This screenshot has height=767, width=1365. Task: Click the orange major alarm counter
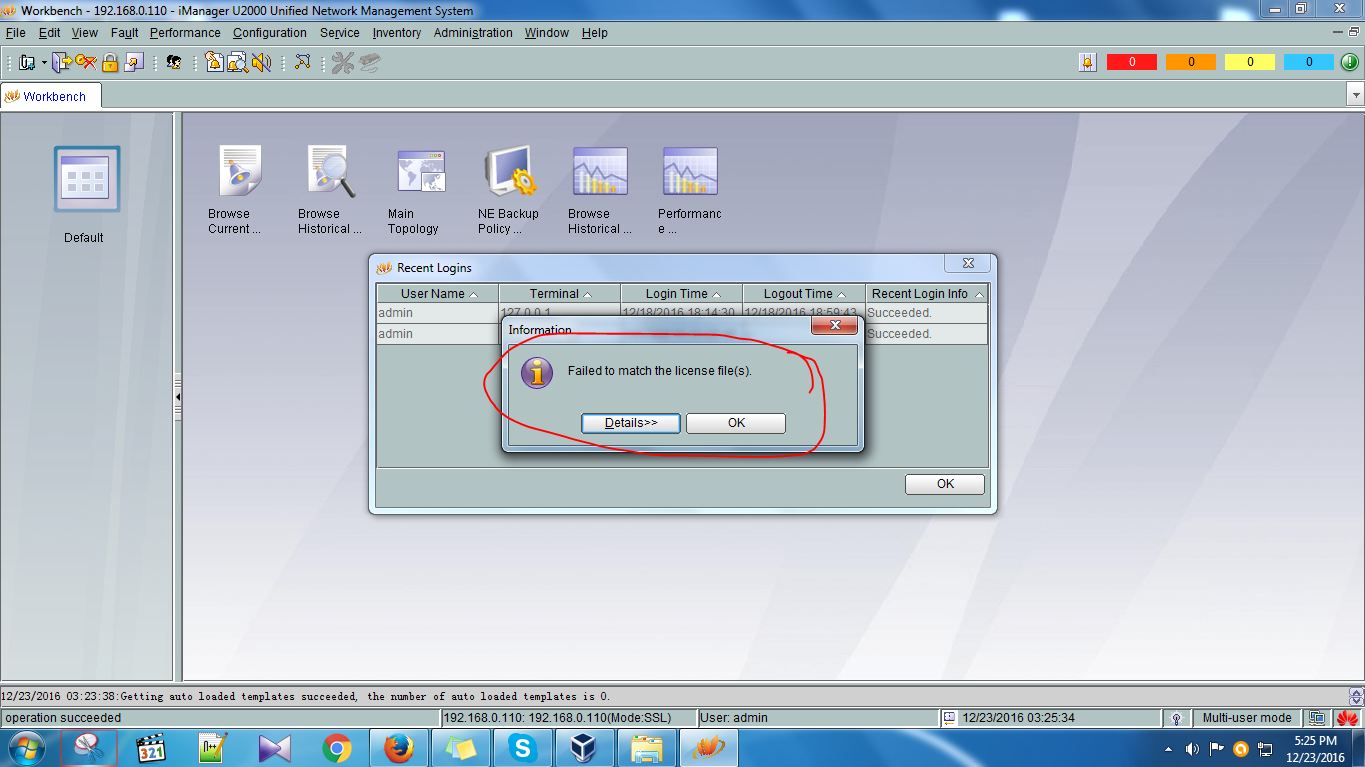coord(1191,62)
